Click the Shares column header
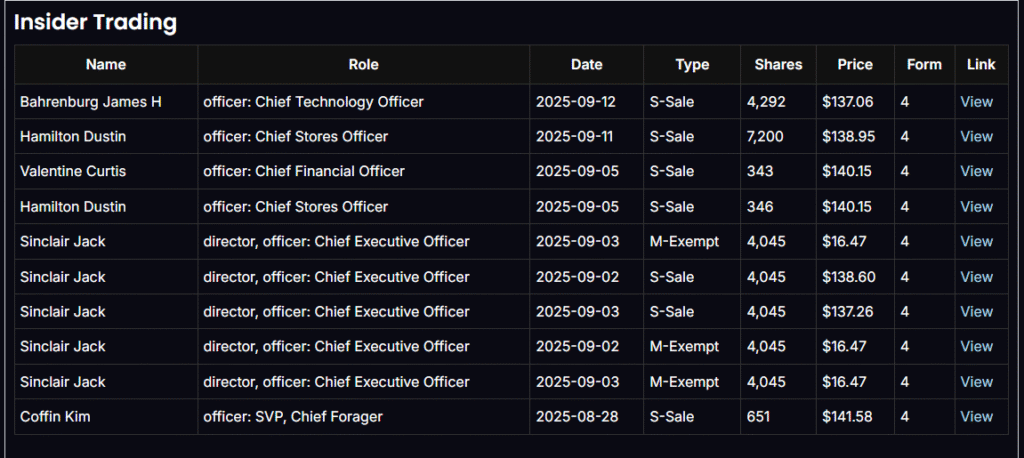The image size is (1024, 458). coord(778,64)
